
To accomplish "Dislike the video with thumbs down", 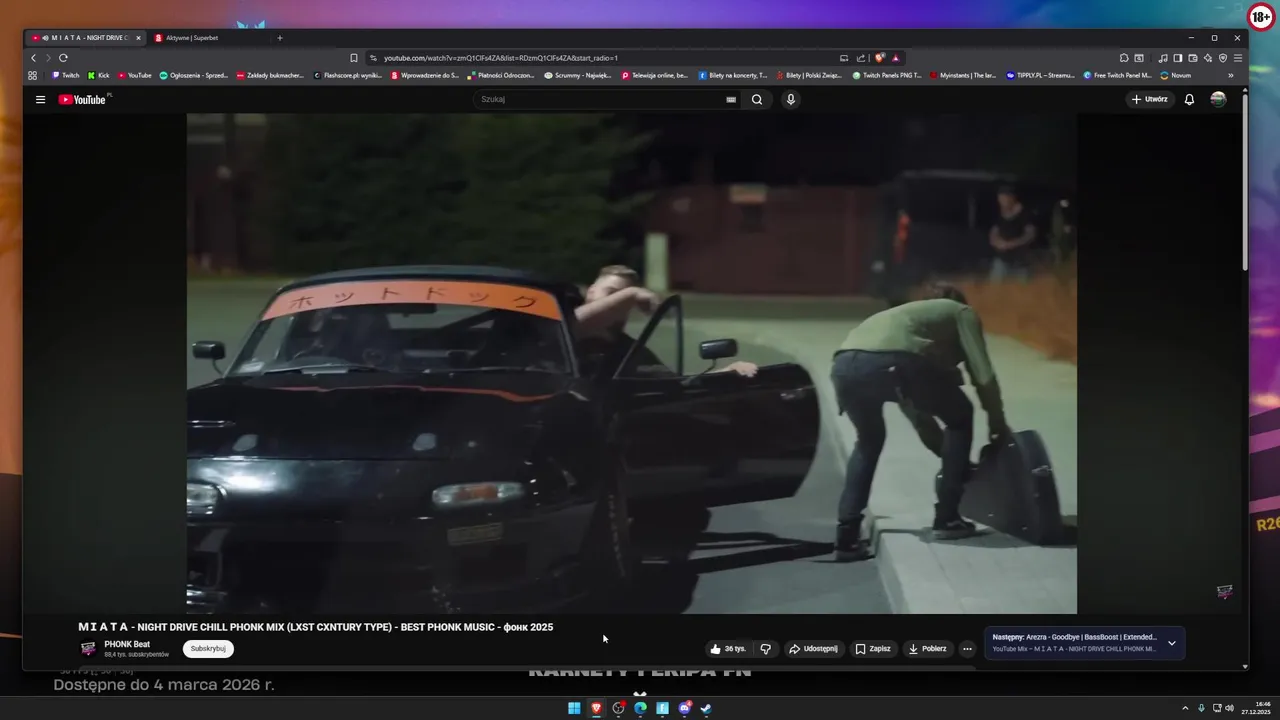I will pos(766,649).
